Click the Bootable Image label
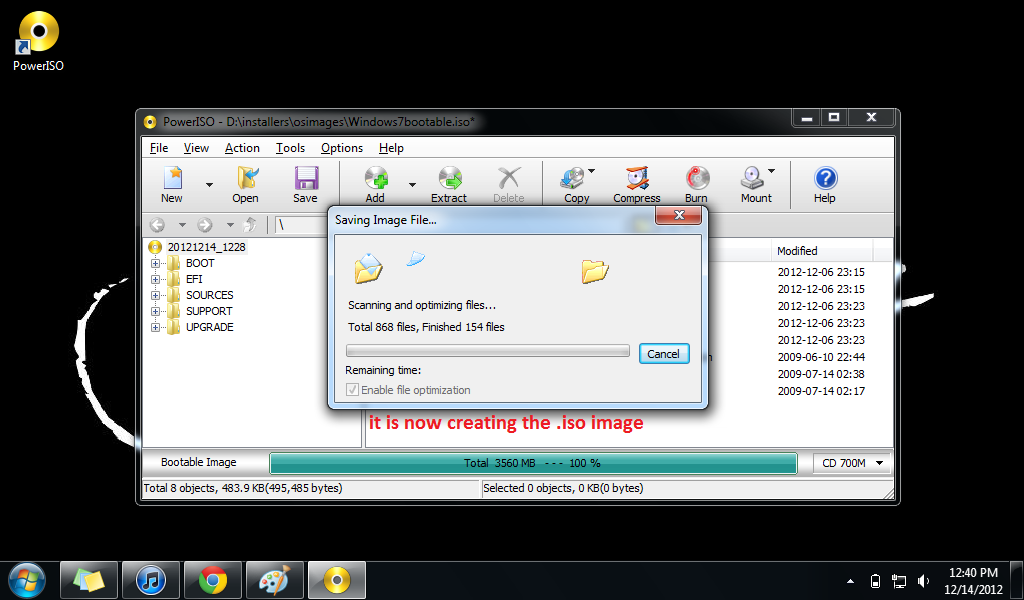The height and width of the screenshot is (600, 1024). [196, 463]
